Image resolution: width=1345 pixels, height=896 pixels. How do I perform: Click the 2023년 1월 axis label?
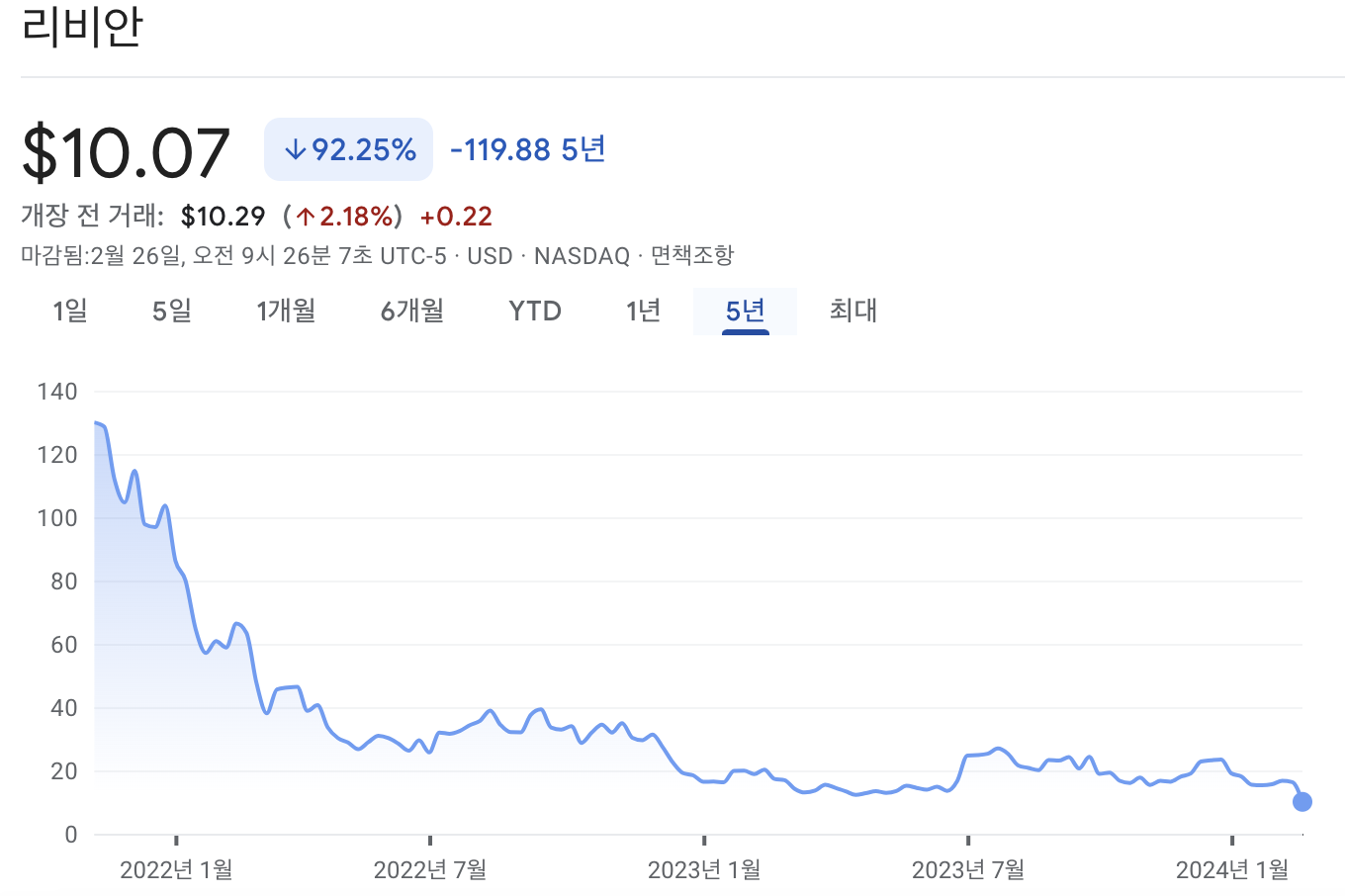(704, 869)
